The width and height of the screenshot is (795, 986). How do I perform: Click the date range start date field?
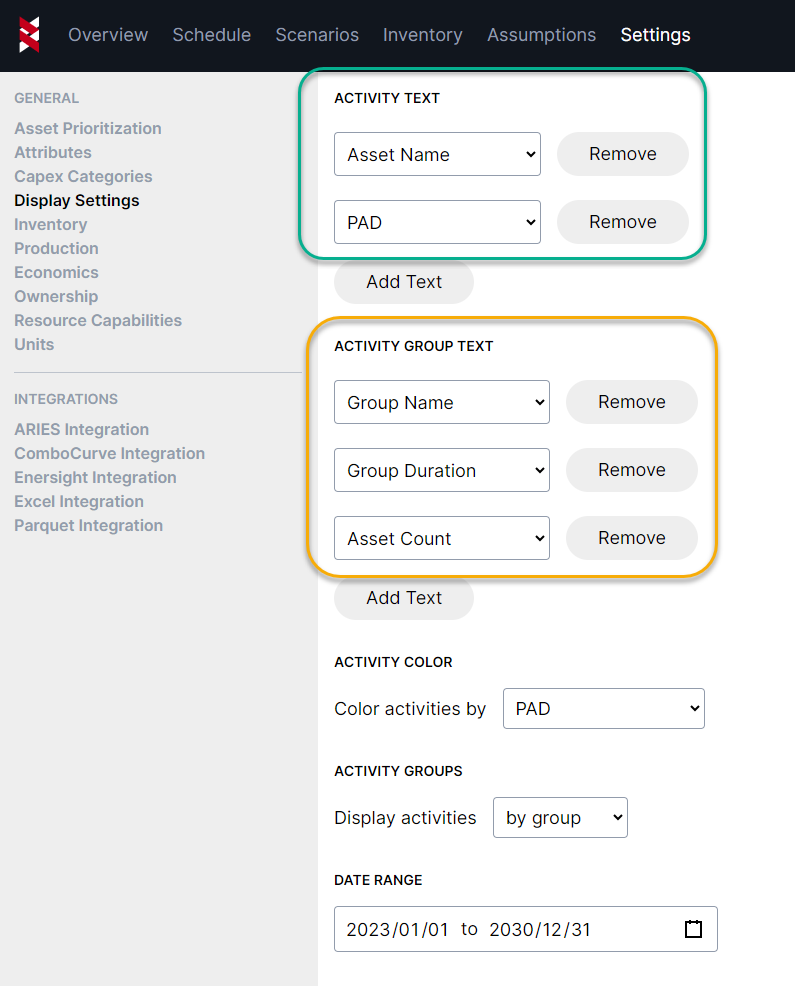397,929
